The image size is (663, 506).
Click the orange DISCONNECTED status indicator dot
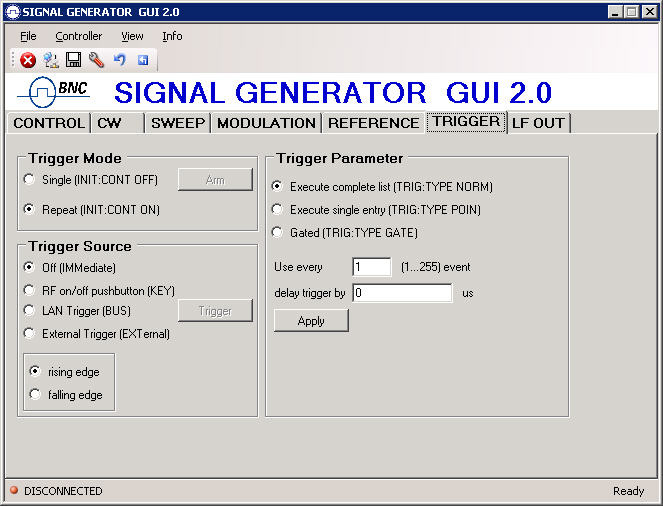click(x=14, y=490)
